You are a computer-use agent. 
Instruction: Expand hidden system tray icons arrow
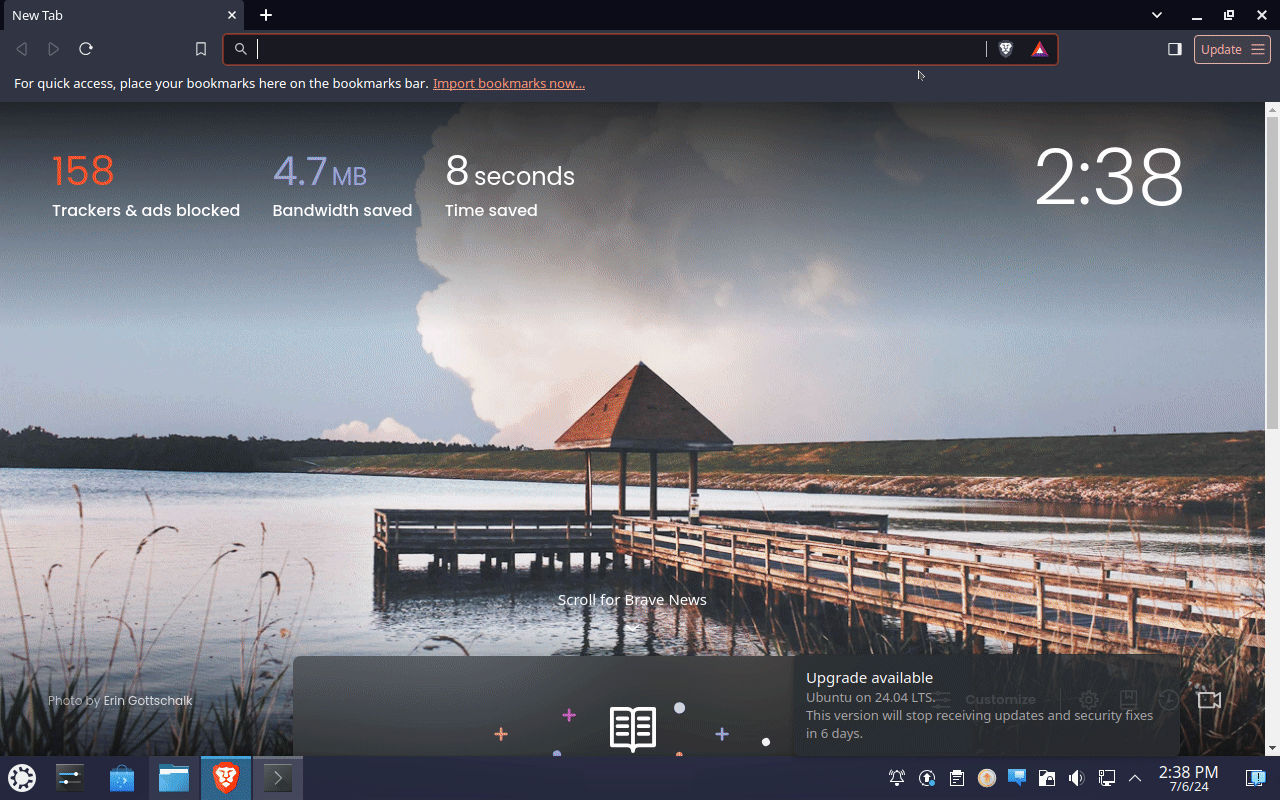[1135, 778]
